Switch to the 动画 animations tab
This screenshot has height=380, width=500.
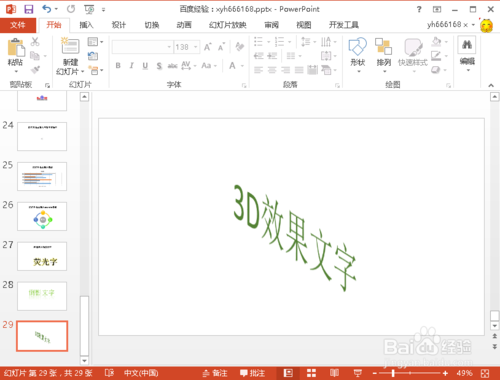pyautogui.click(x=184, y=25)
